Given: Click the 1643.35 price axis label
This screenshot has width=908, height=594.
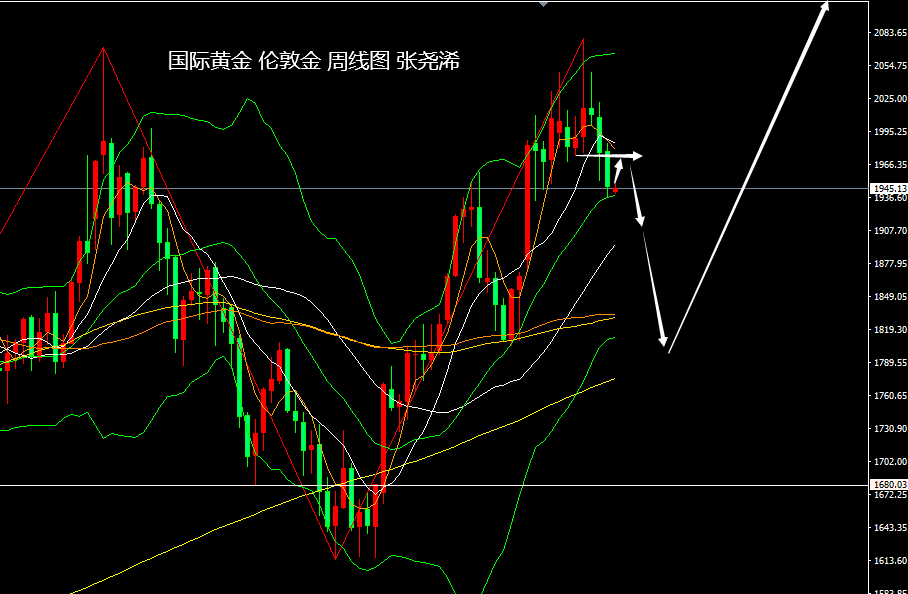Looking at the screenshot, I should (x=891, y=528).
